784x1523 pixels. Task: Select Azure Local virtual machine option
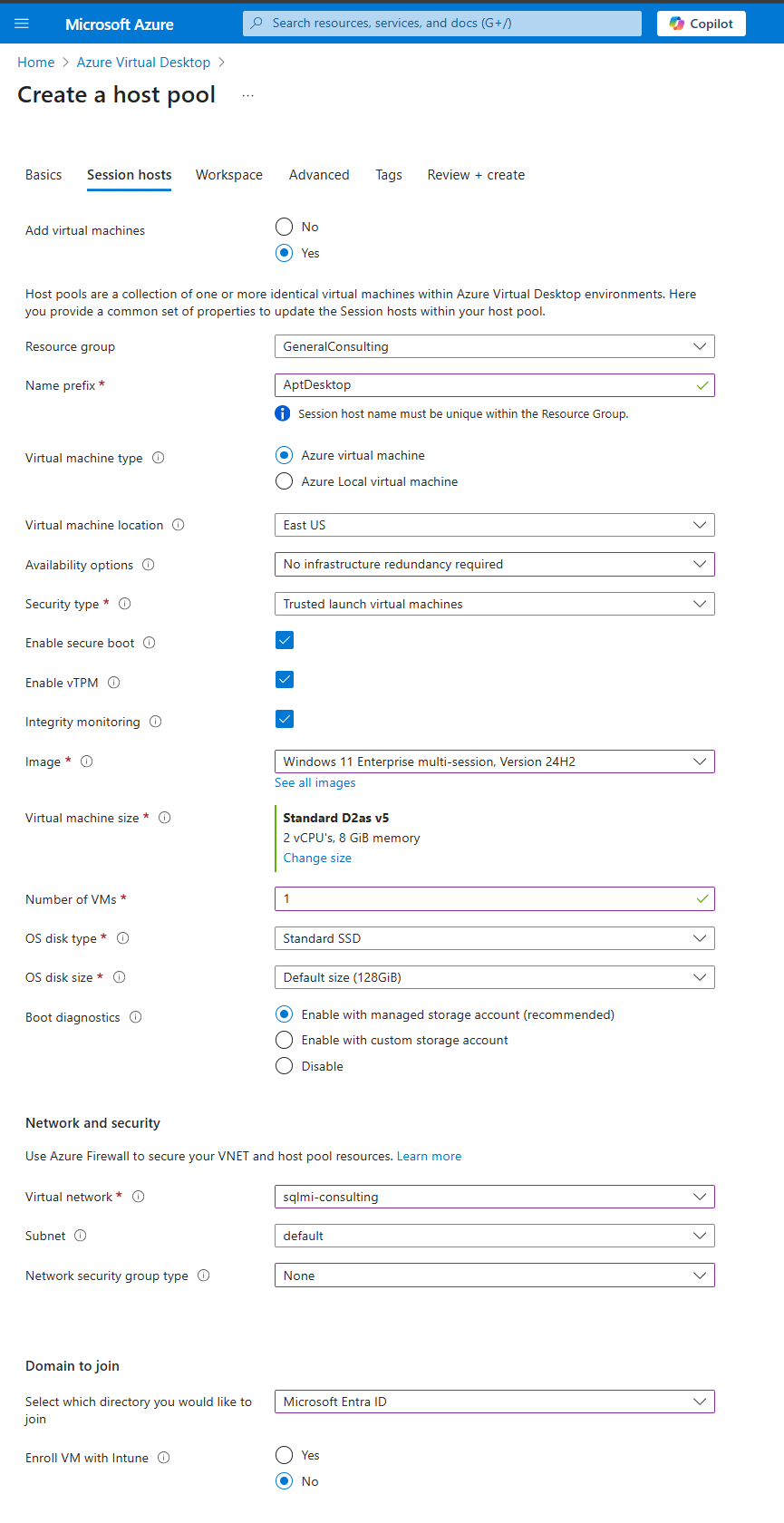pyautogui.click(x=285, y=481)
